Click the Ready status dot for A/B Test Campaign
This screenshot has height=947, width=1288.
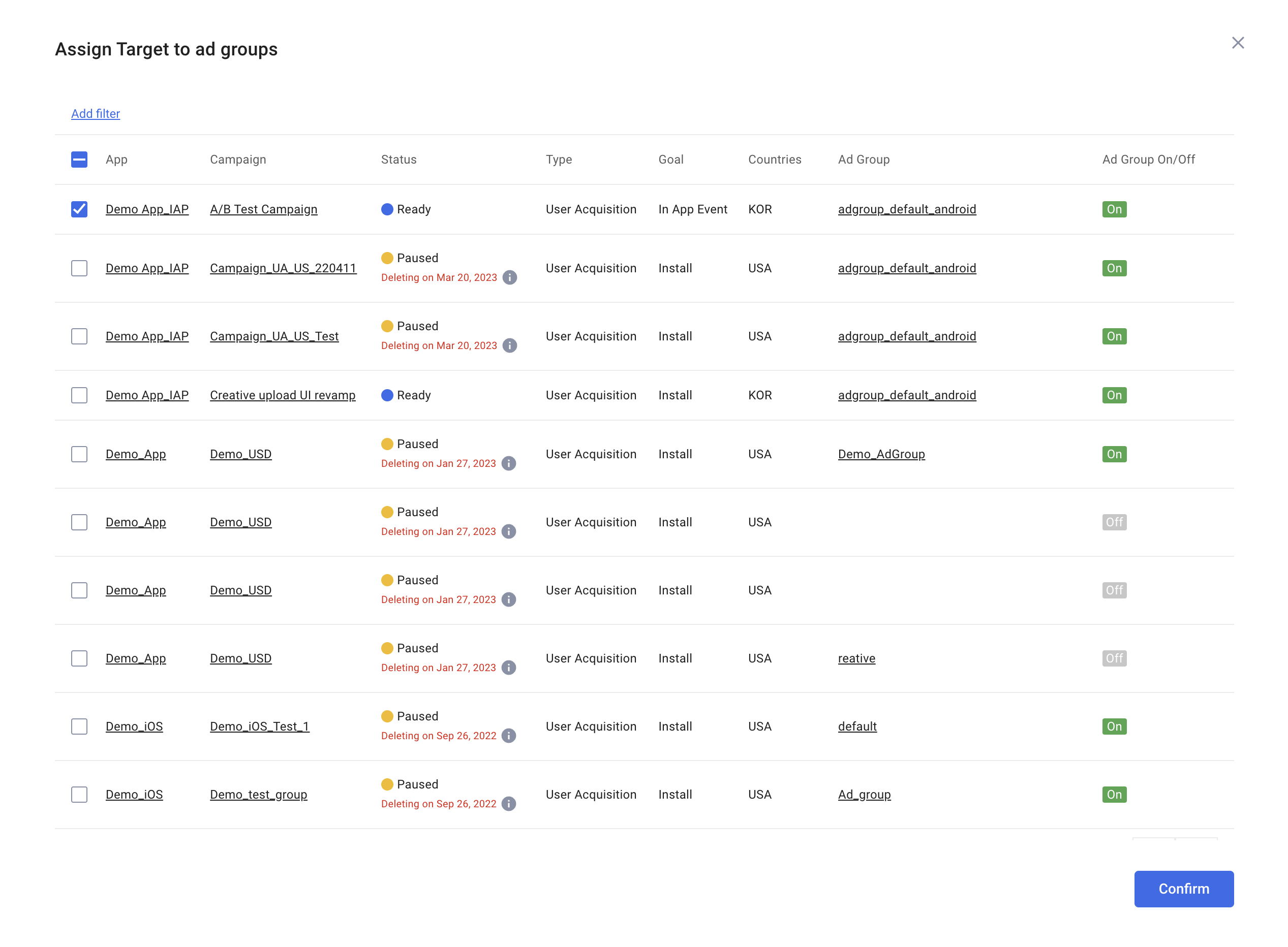pos(388,209)
